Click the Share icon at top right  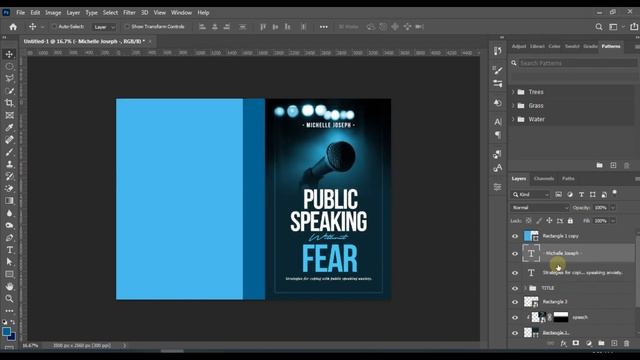point(634,27)
